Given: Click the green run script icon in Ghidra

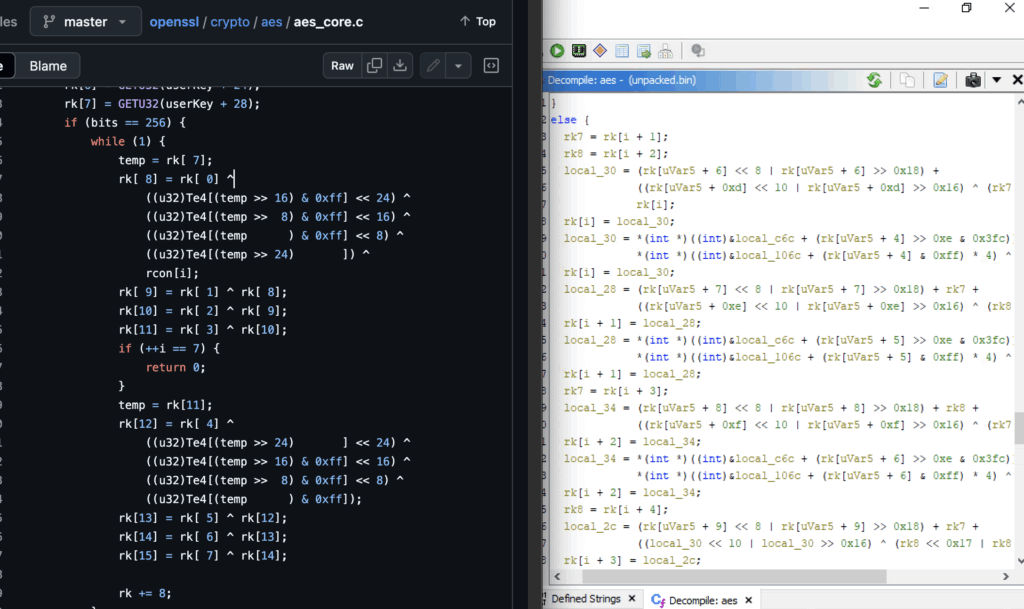Looking at the screenshot, I should coord(557,50).
